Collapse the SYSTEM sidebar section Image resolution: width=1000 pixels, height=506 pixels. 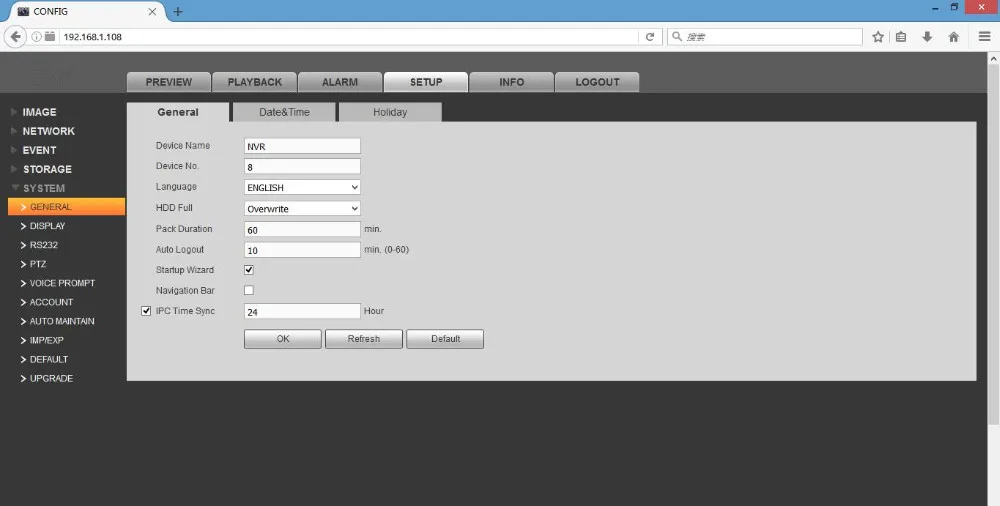pos(43,188)
